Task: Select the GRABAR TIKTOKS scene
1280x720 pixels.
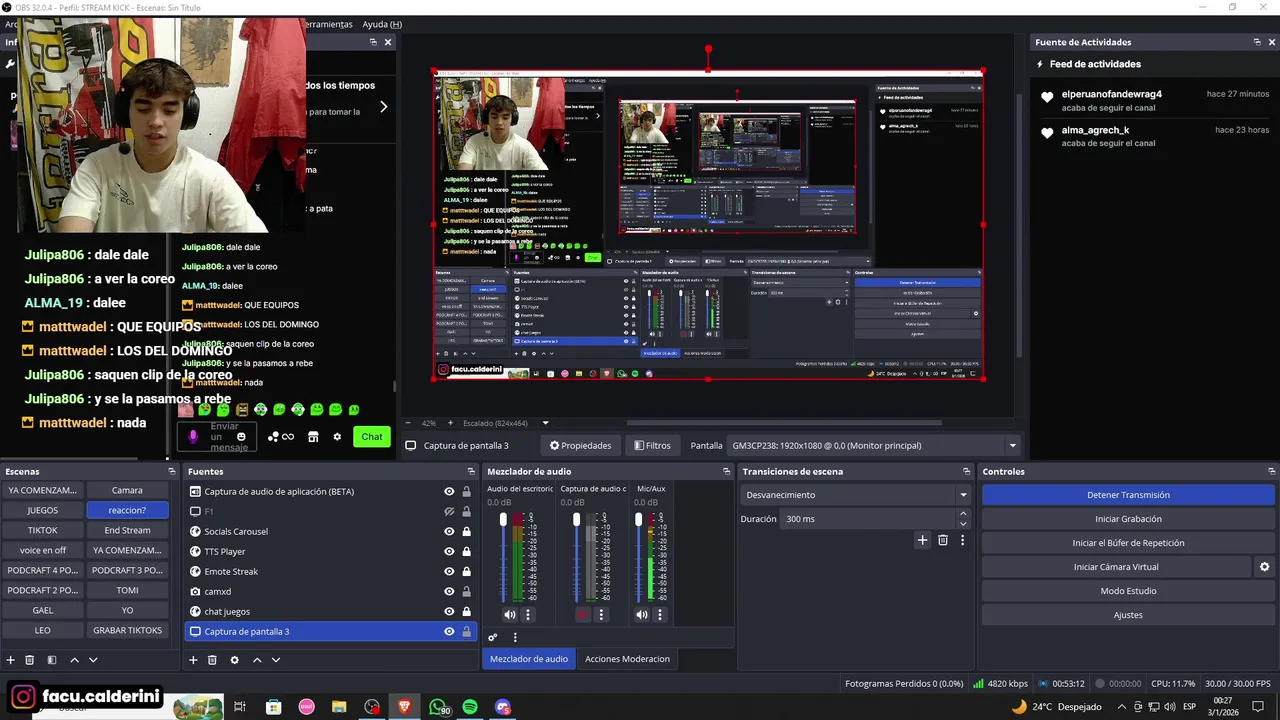Action: [127, 630]
